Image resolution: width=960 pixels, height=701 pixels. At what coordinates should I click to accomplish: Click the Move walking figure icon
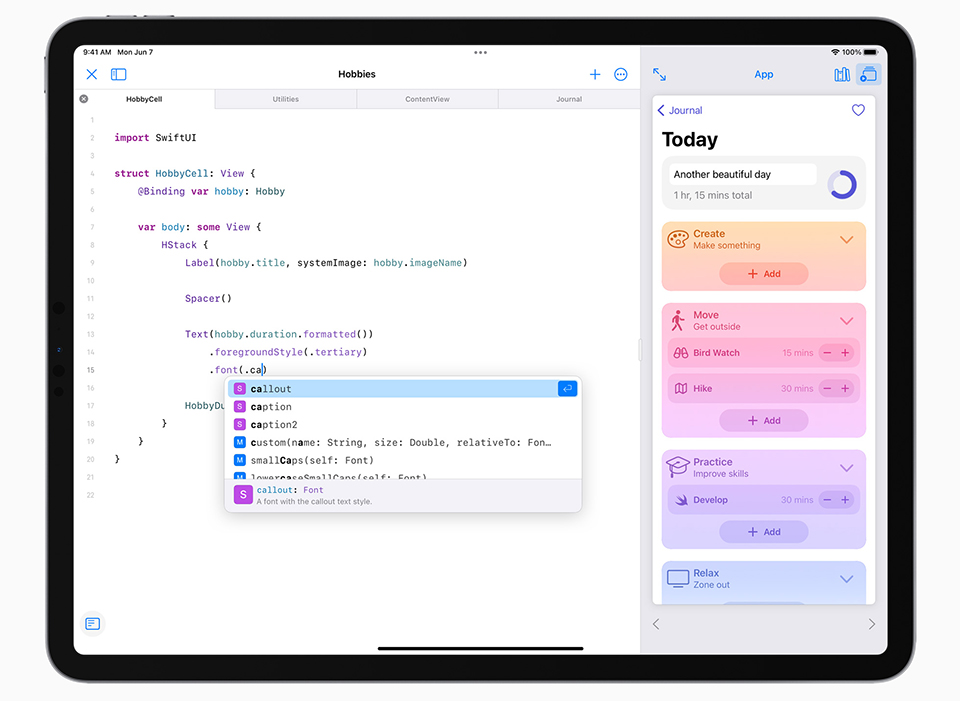[x=678, y=320]
